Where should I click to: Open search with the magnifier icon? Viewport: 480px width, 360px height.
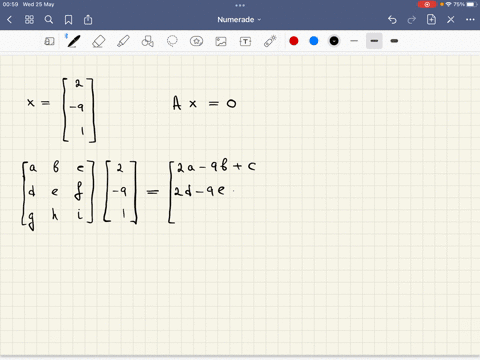click(x=49, y=20)
